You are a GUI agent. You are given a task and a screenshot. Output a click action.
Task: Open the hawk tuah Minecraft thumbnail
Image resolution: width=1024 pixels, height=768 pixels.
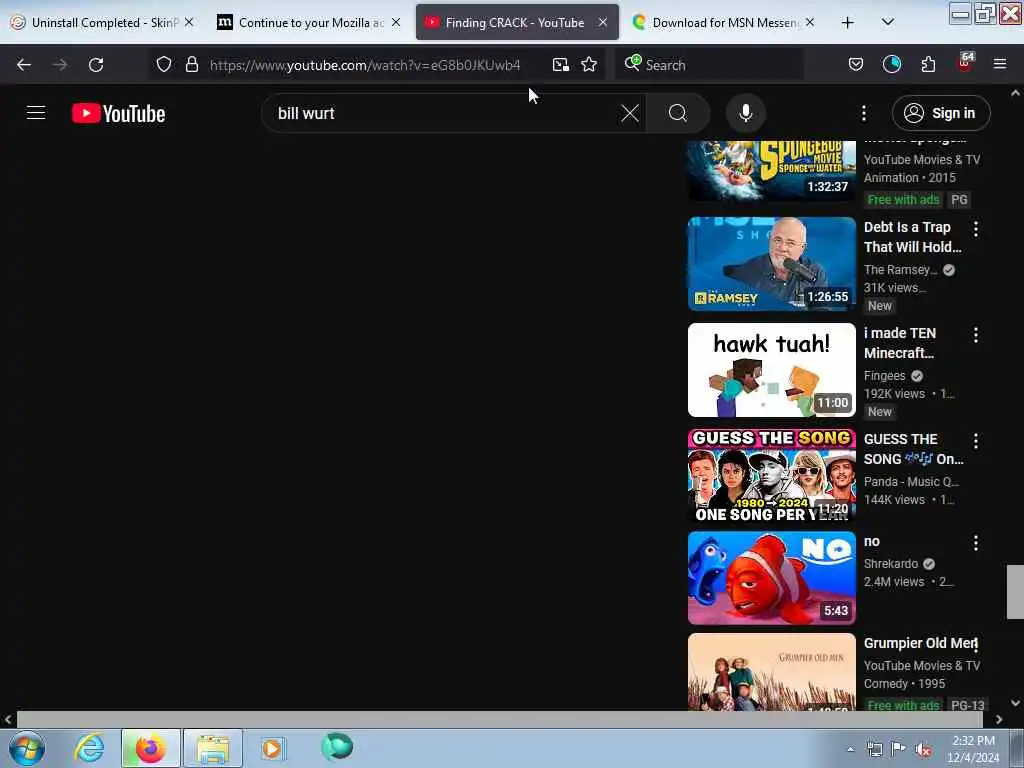coord(771,370)
